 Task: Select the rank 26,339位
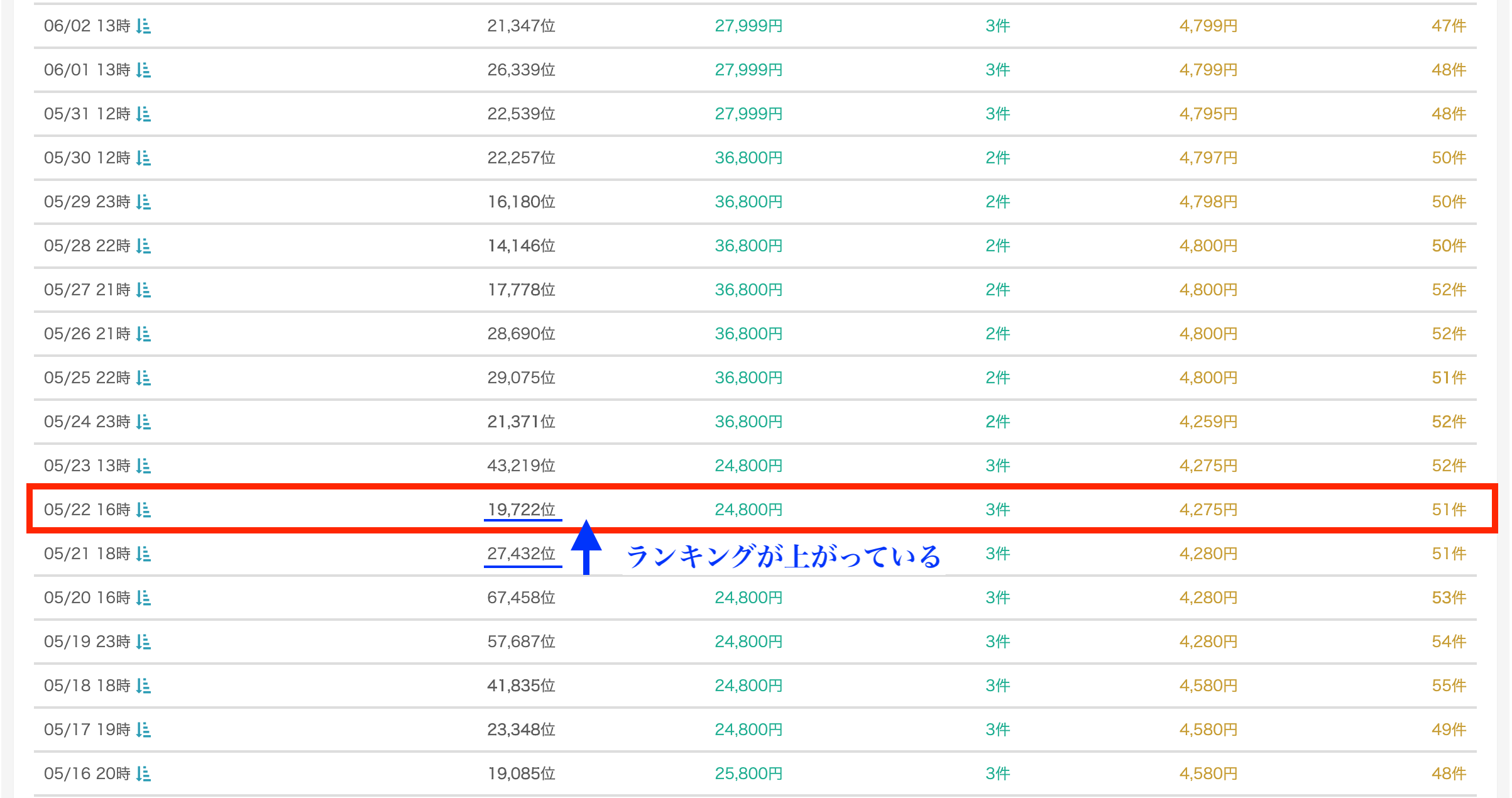[x=522, y=70]
